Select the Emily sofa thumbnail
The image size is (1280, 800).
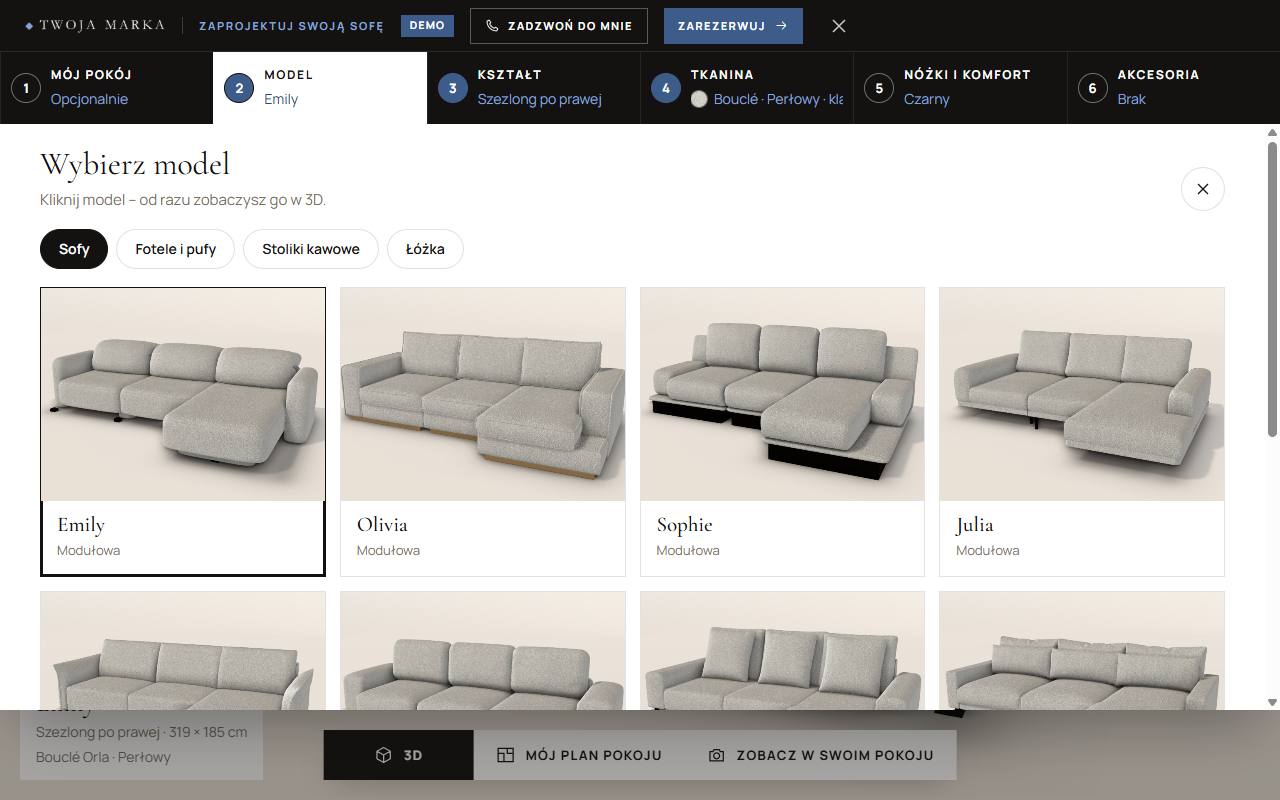coord(183,394)
